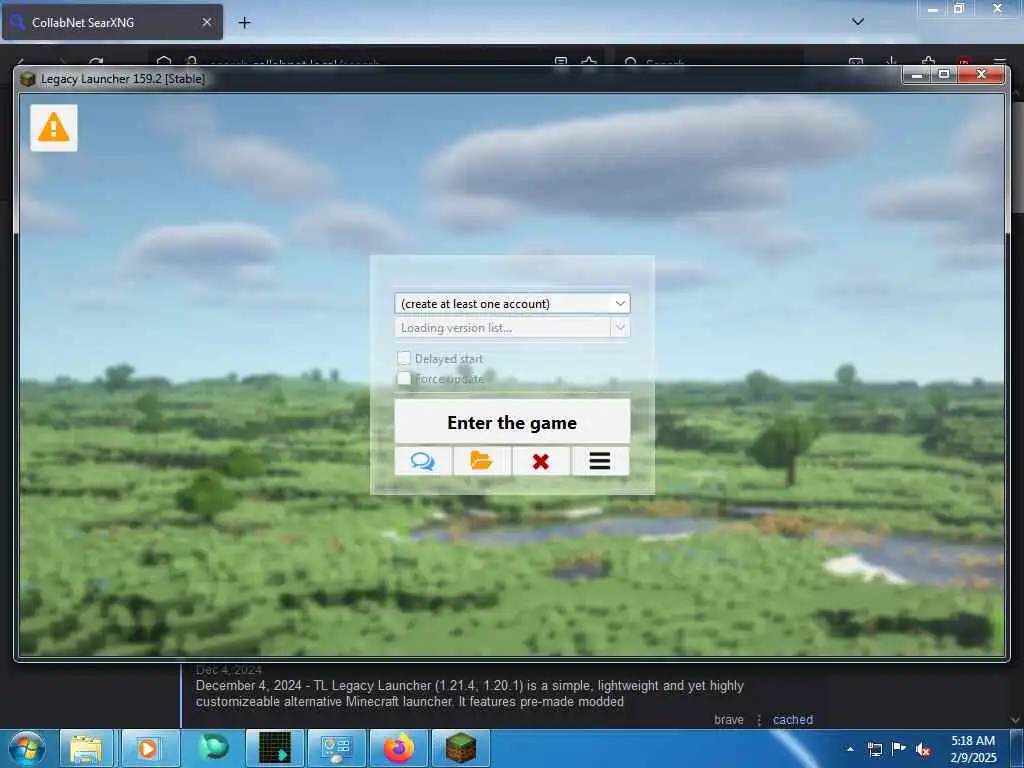Click the search result options three-dot icon
Image resolution: width=1024 pixels, height=768 pixels.
tap(759, 720)
